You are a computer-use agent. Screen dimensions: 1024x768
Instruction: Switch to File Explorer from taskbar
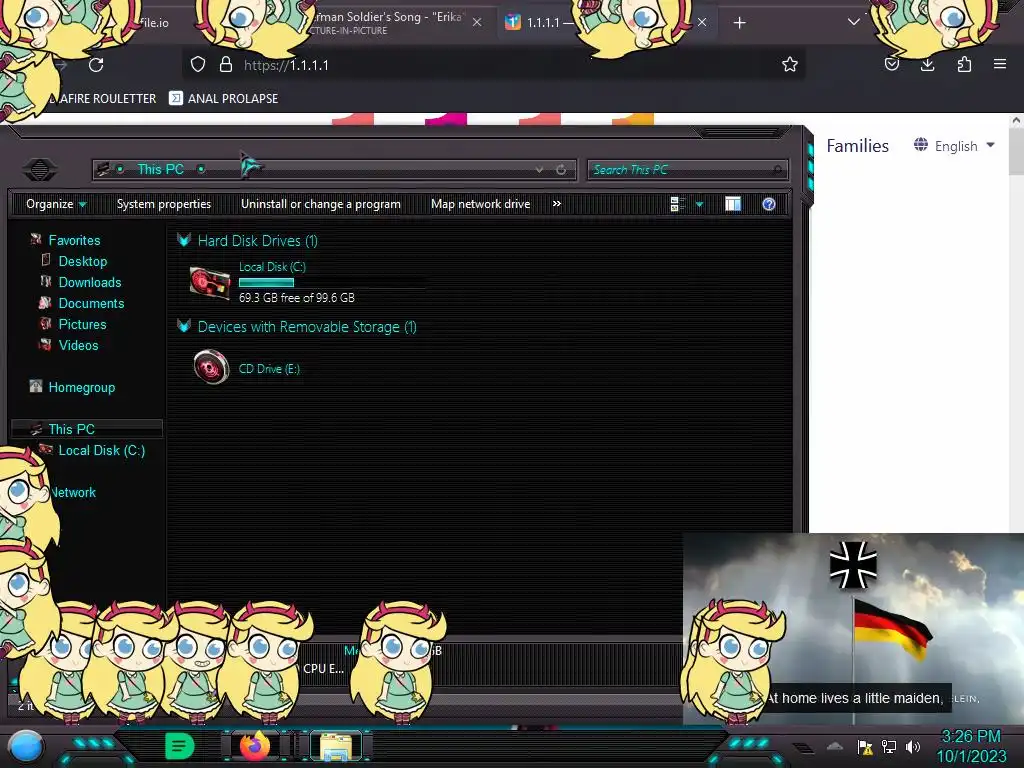point(336,746)
